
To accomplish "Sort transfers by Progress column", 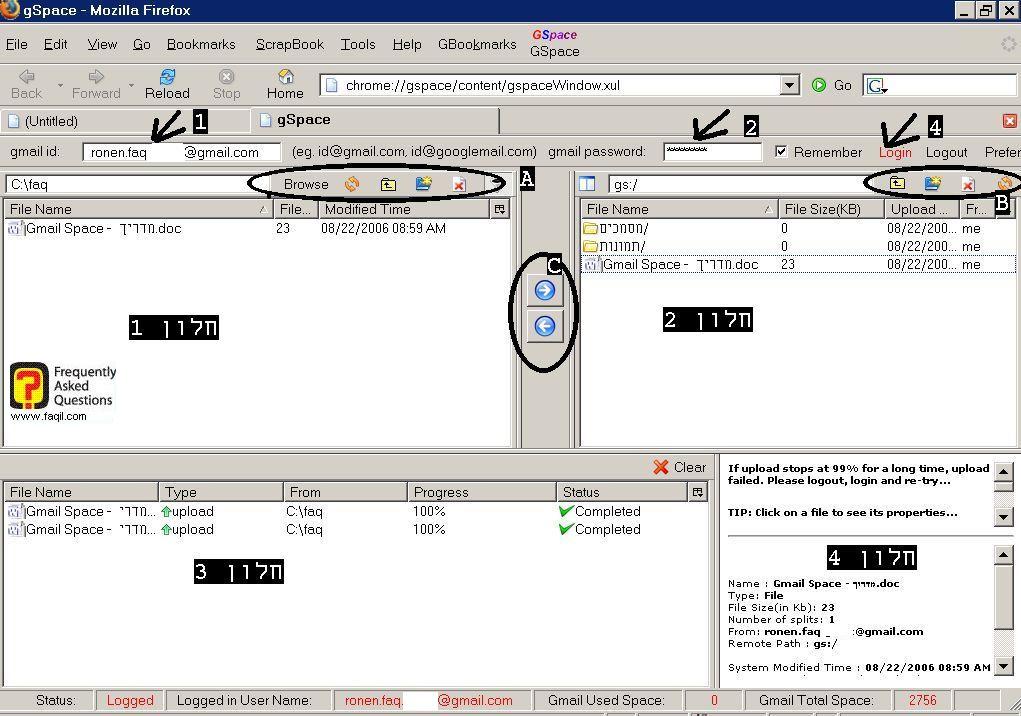I will pos(481,492).
